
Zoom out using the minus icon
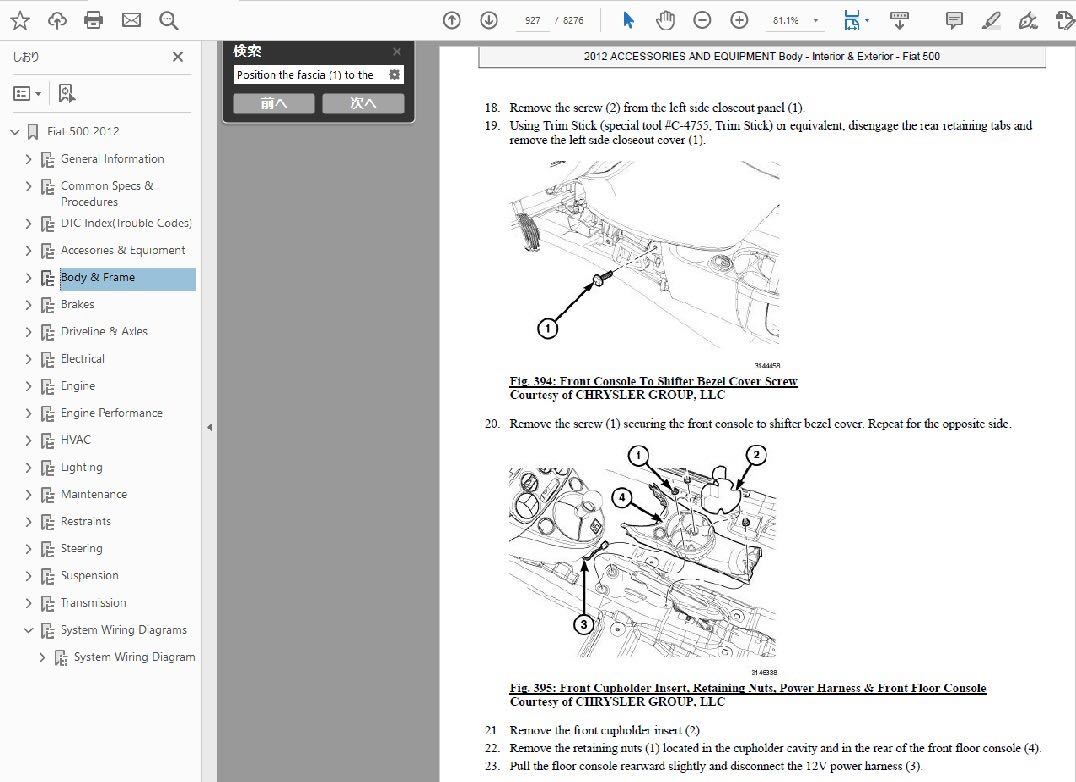pyautogui.click(x=701, y=19)
